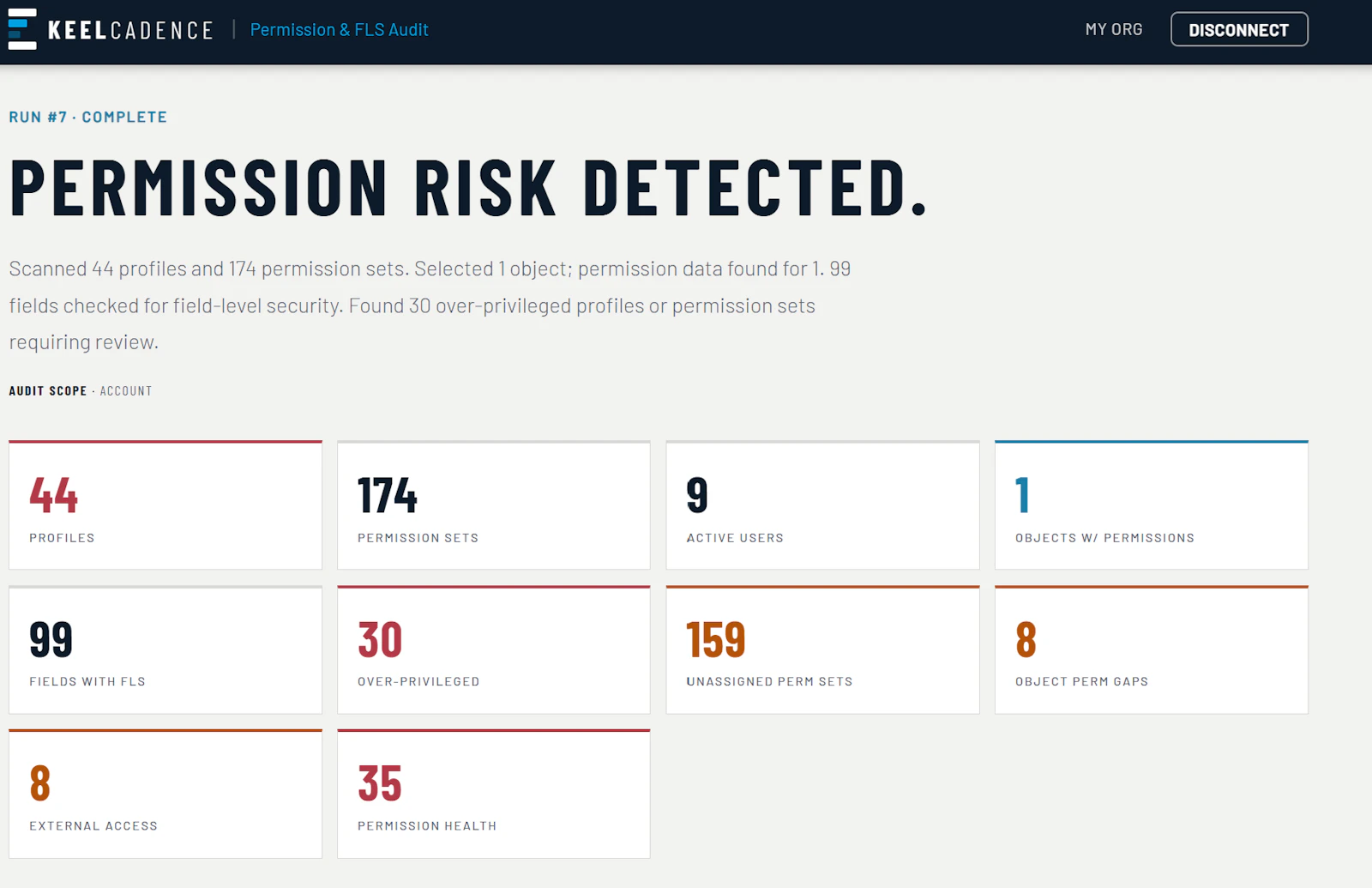
Task: Click the ACCOUNT scope value
Action: (126, 391)
